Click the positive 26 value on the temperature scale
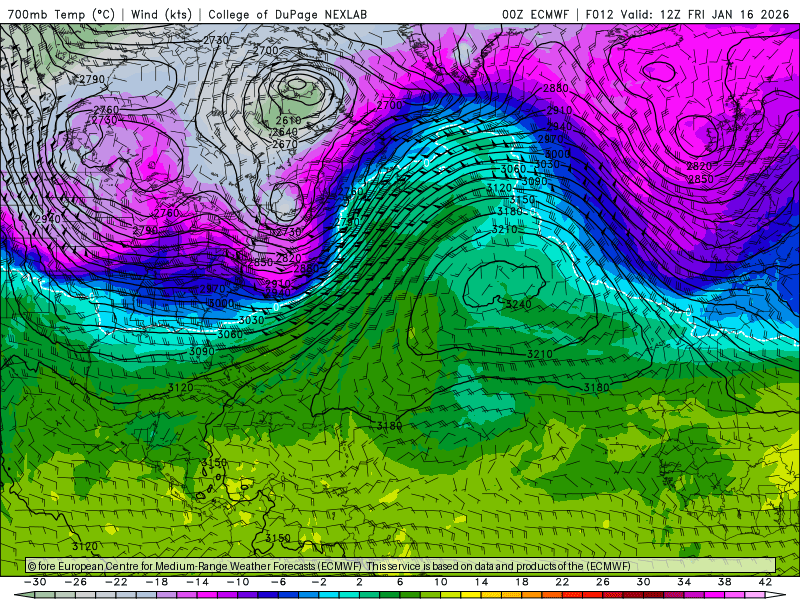The width and height of the screenshot is (800, 600). pos(603,582)
